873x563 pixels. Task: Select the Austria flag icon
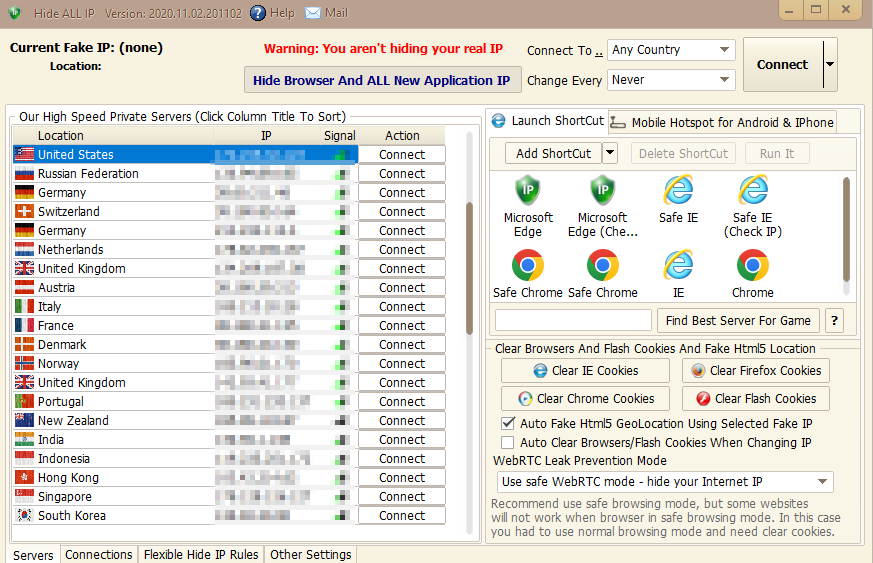(x=24, y=287)
